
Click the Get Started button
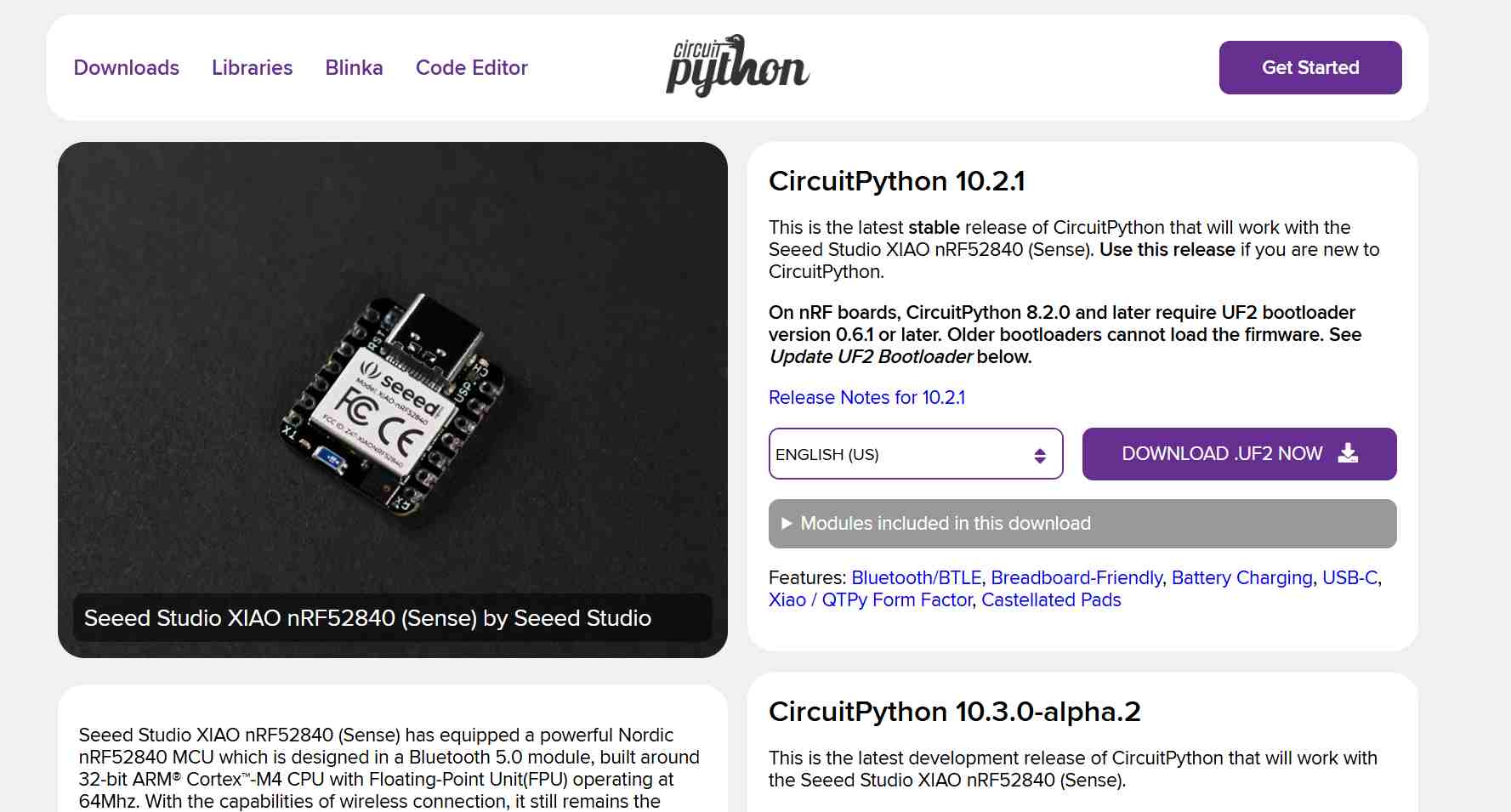tap(1310, 67)
